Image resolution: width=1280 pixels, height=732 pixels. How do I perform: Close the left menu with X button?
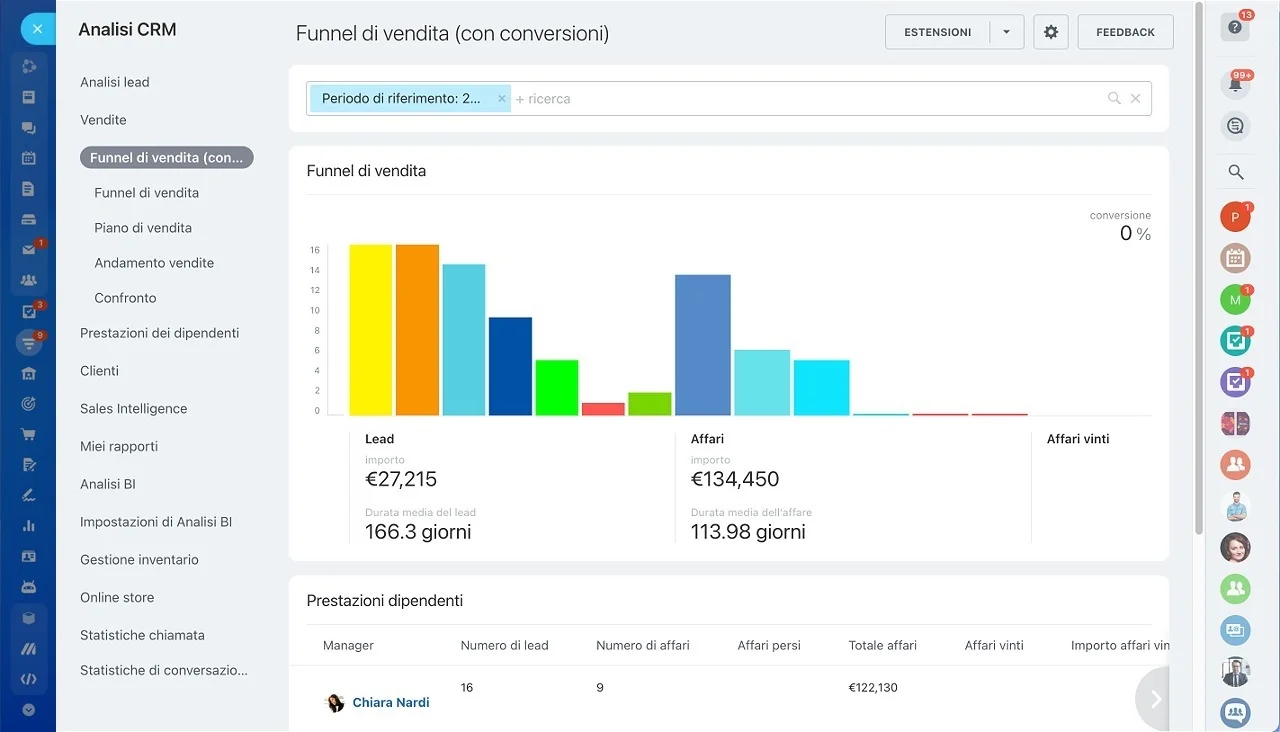tap(37, 29)
